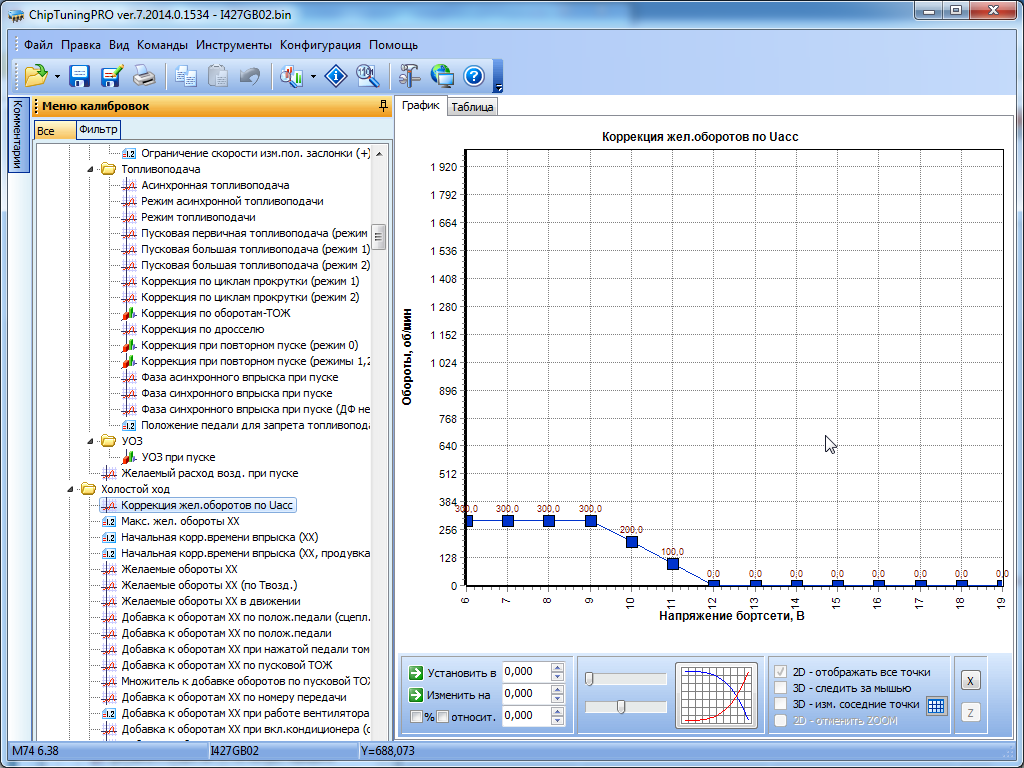Screen dimensions: 1024x768
Task: Open the hammer and wrench settings icon
Action: 410,76
